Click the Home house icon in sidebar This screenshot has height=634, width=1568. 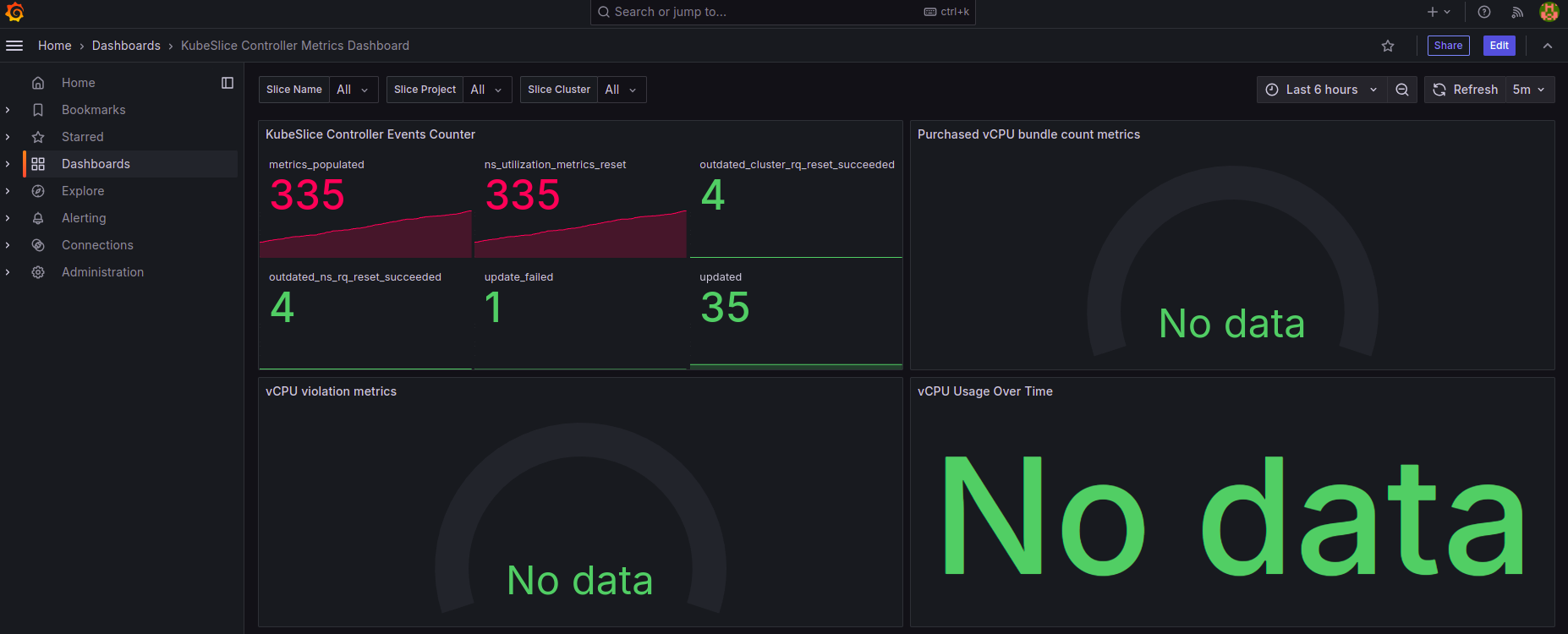(x=38, y=83)
